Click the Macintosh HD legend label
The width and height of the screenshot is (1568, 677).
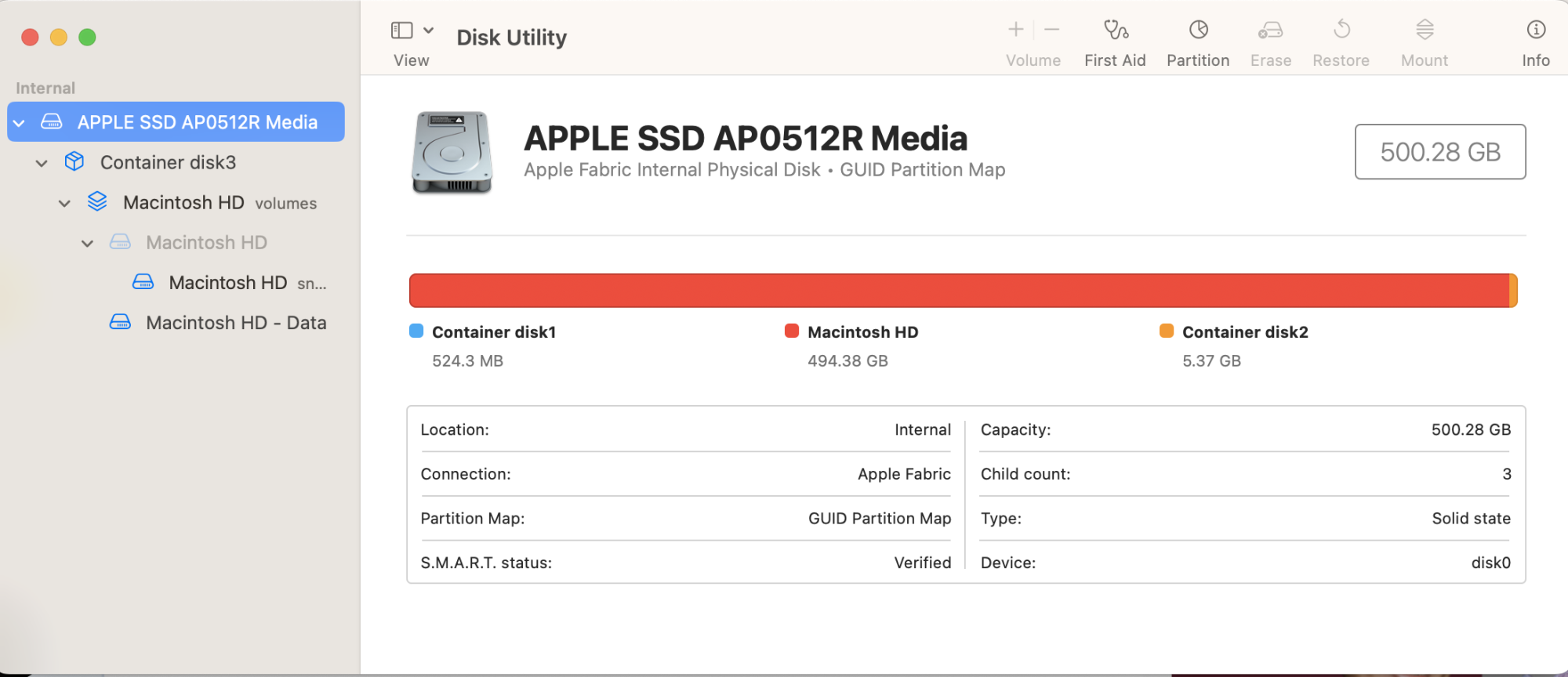click(863, 332)
